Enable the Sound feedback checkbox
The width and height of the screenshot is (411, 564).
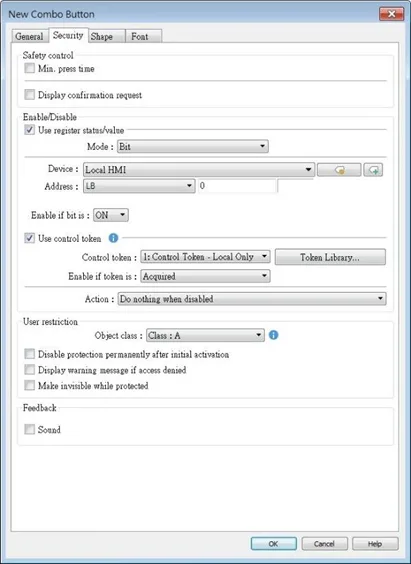pos(29,429)
